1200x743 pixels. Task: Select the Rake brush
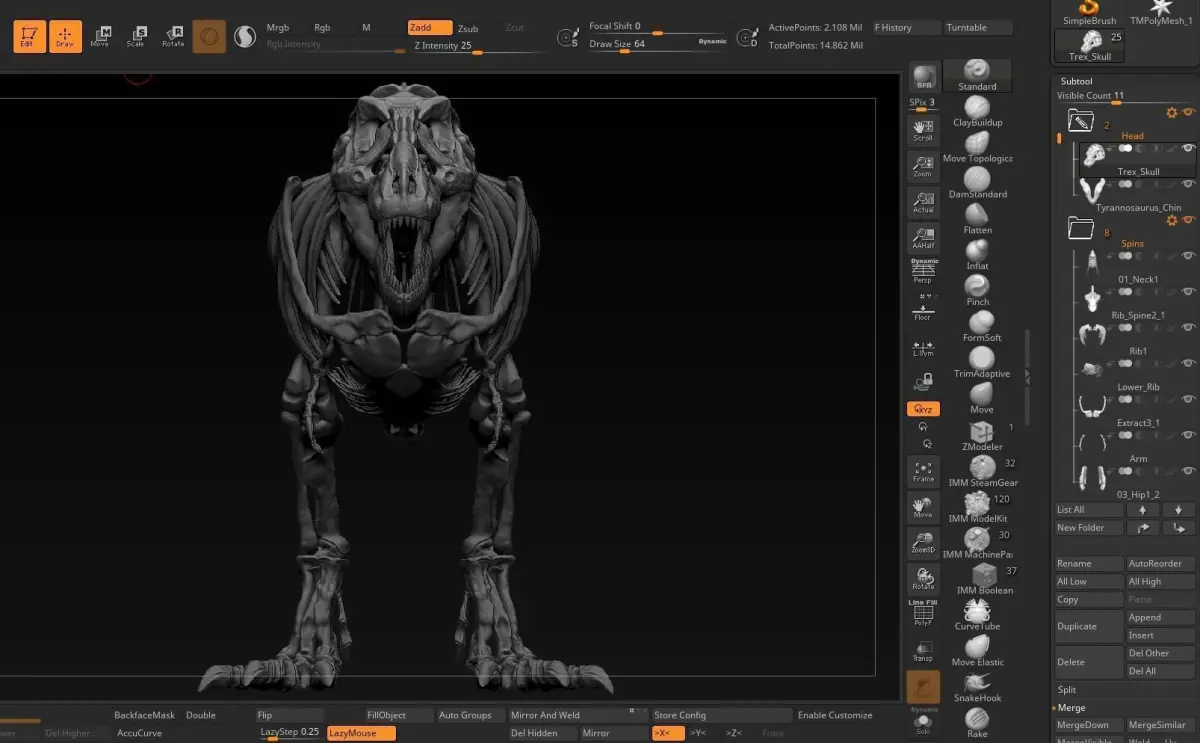(977, 722)
